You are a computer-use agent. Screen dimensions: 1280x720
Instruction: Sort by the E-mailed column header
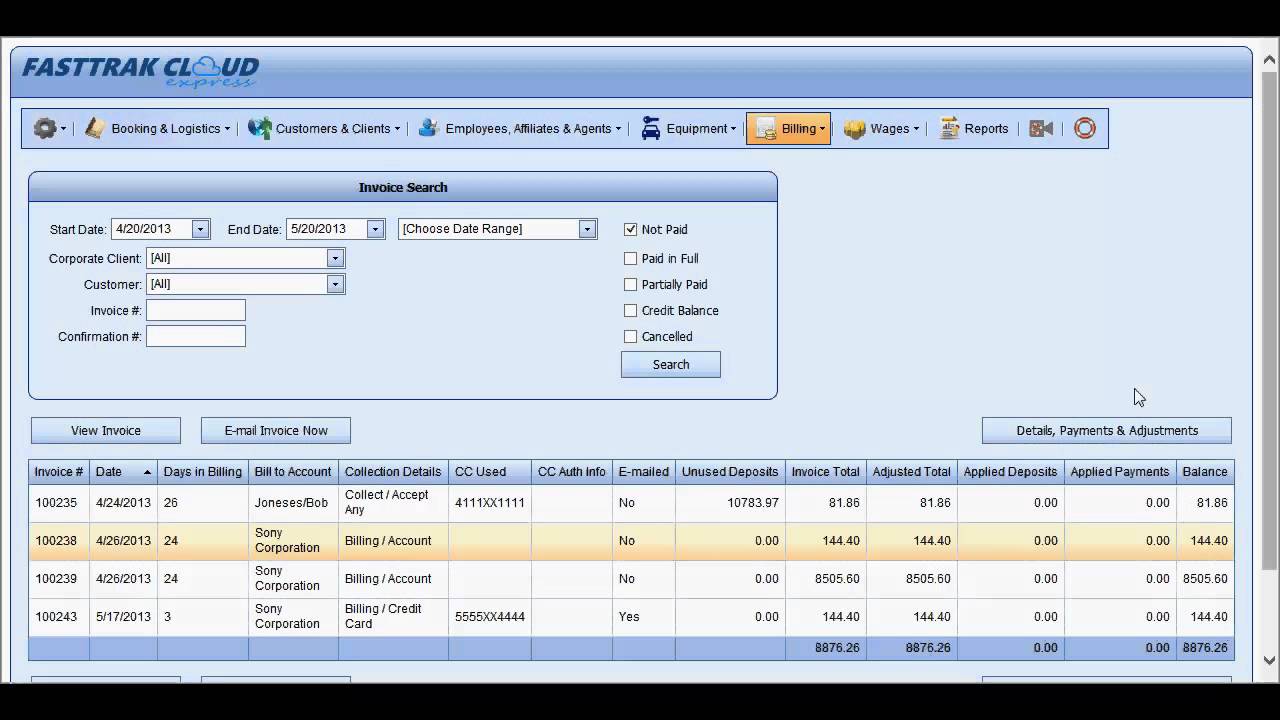(643, 472)
